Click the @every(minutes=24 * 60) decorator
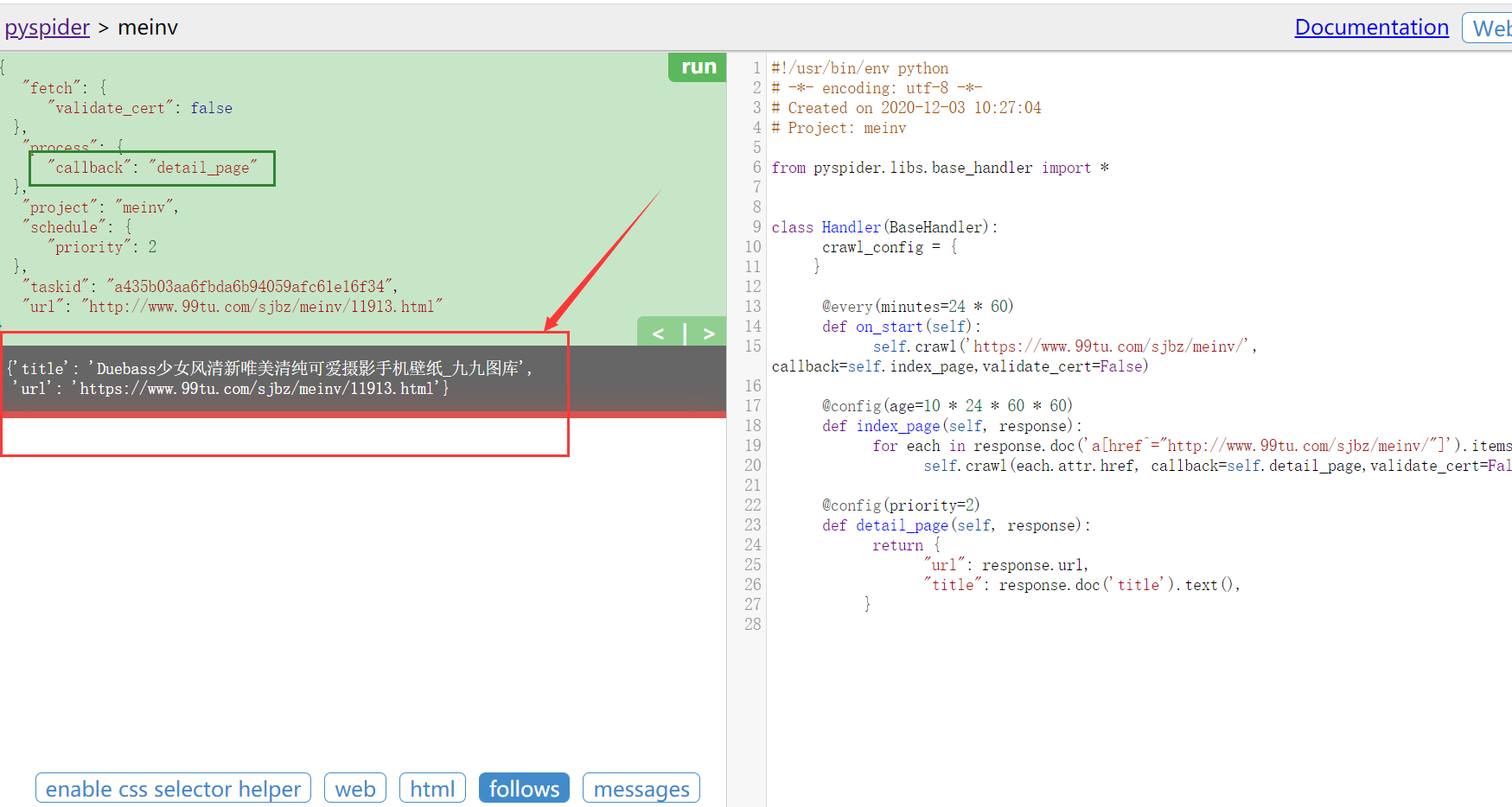Viewport: 1512px width, 807px height. pos(918,307)
